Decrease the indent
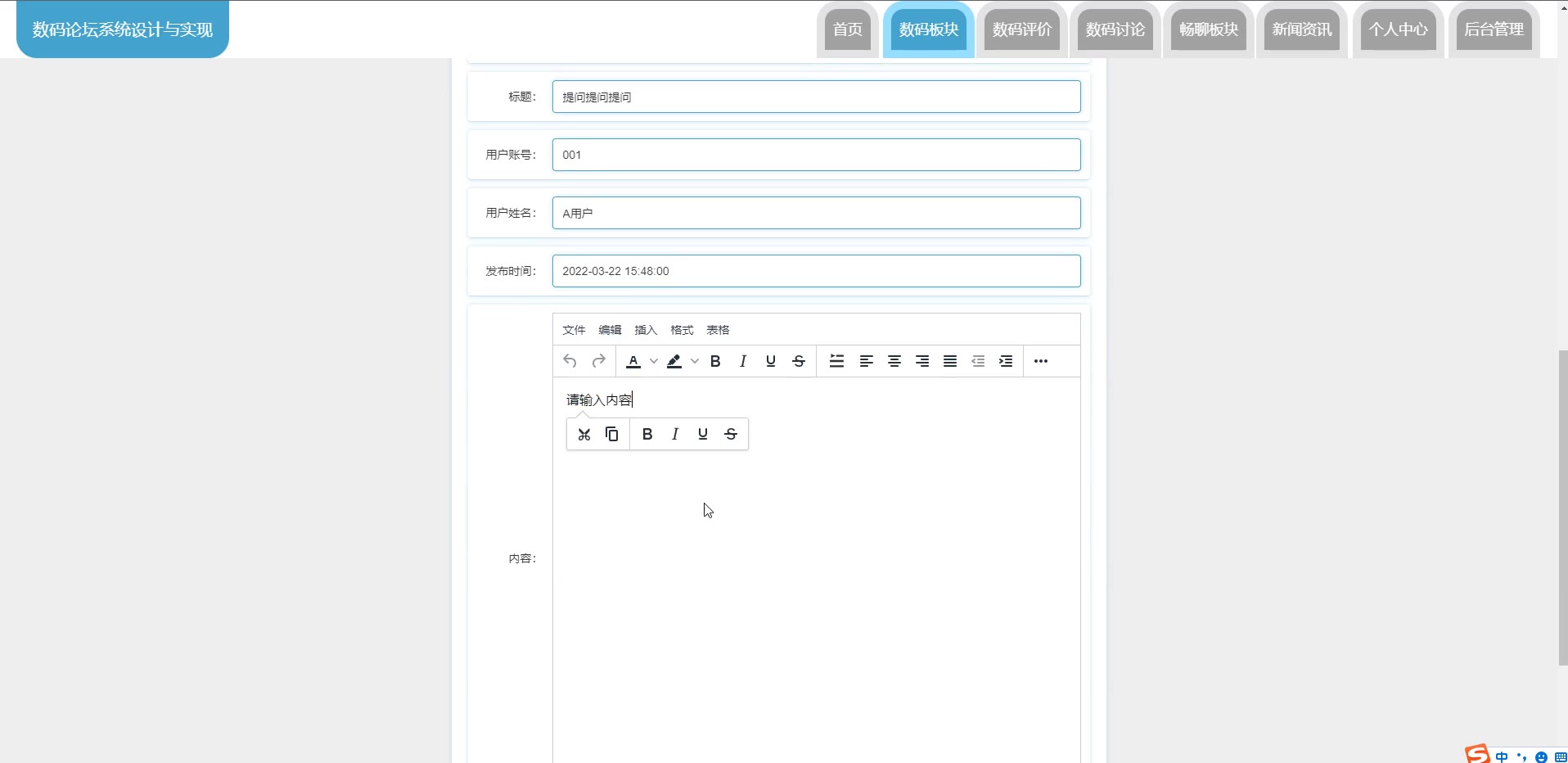The width and height of the screenshot is (1568, 763). pyautogui.click(x=978, y=361)
